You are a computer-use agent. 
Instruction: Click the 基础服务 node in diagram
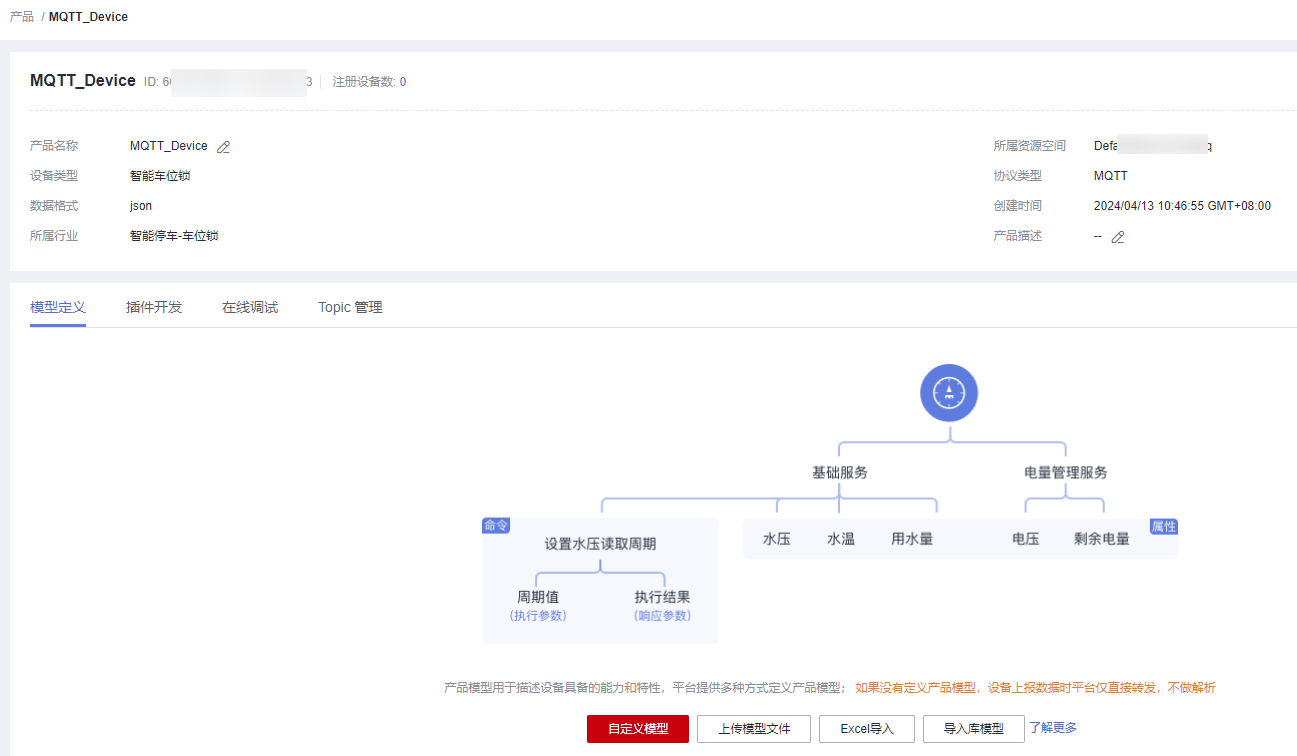(840, 473)
